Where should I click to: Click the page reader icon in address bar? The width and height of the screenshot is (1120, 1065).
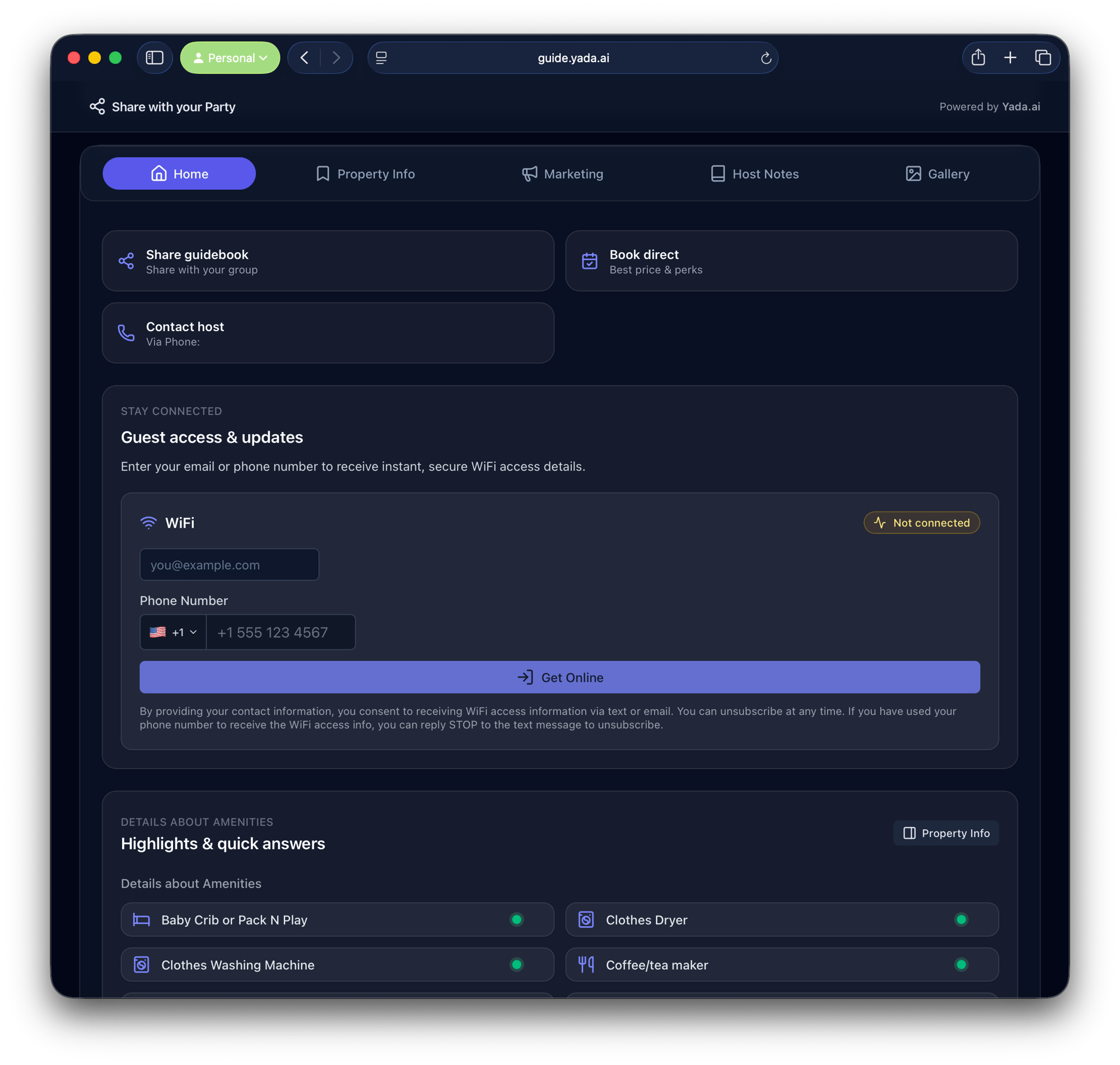coord(381,58)
